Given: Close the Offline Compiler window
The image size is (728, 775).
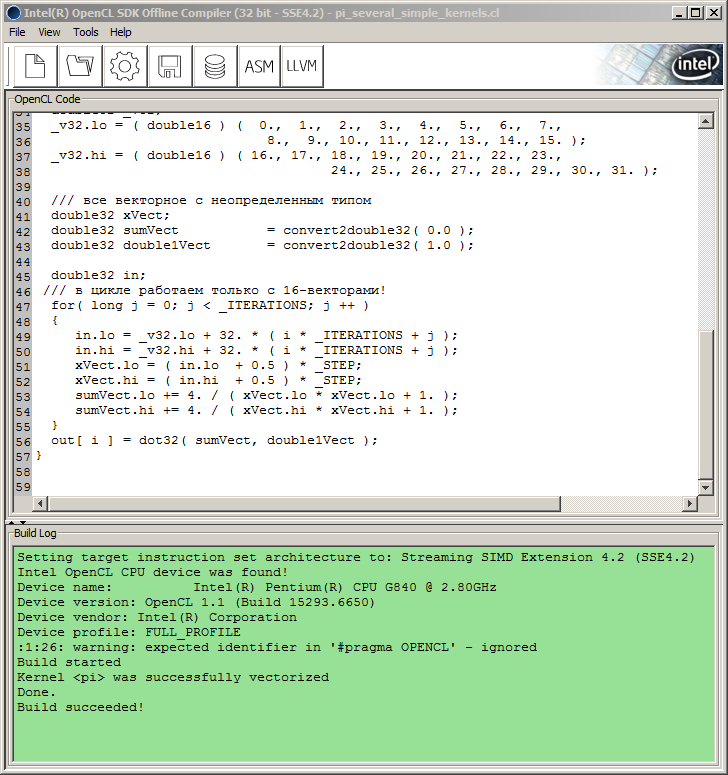Looking at the screenshot, I should tap(713, 13).
